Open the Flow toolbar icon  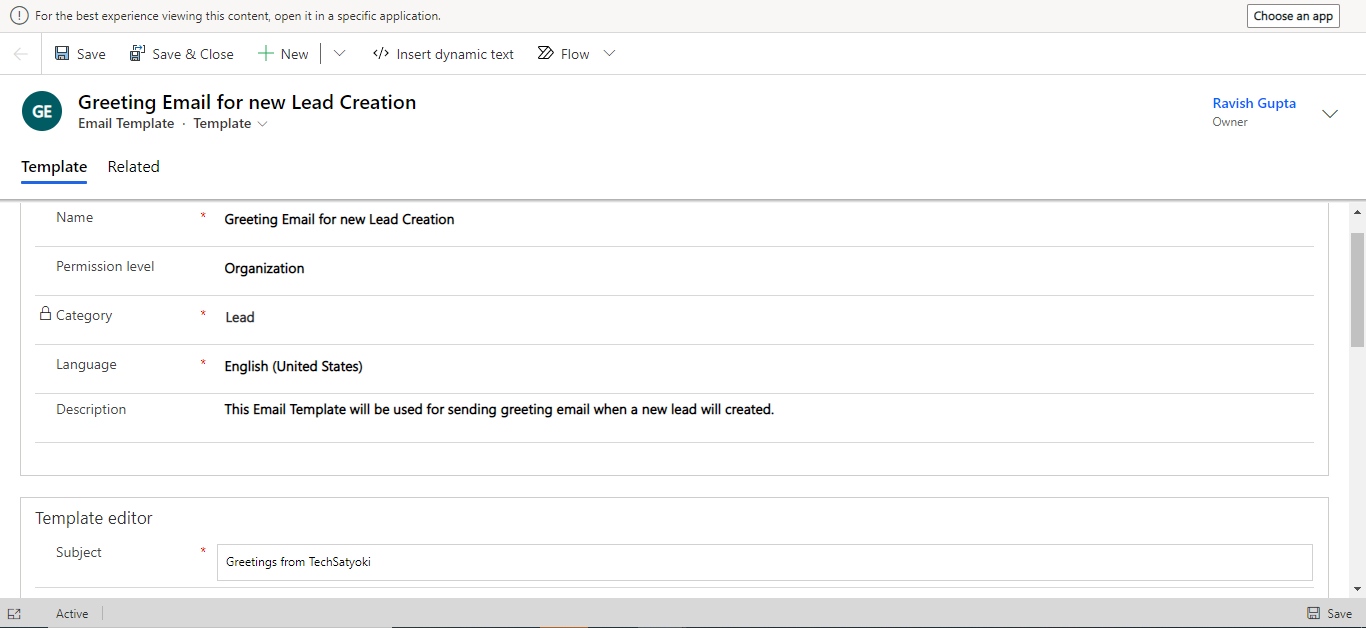[545, 53]
